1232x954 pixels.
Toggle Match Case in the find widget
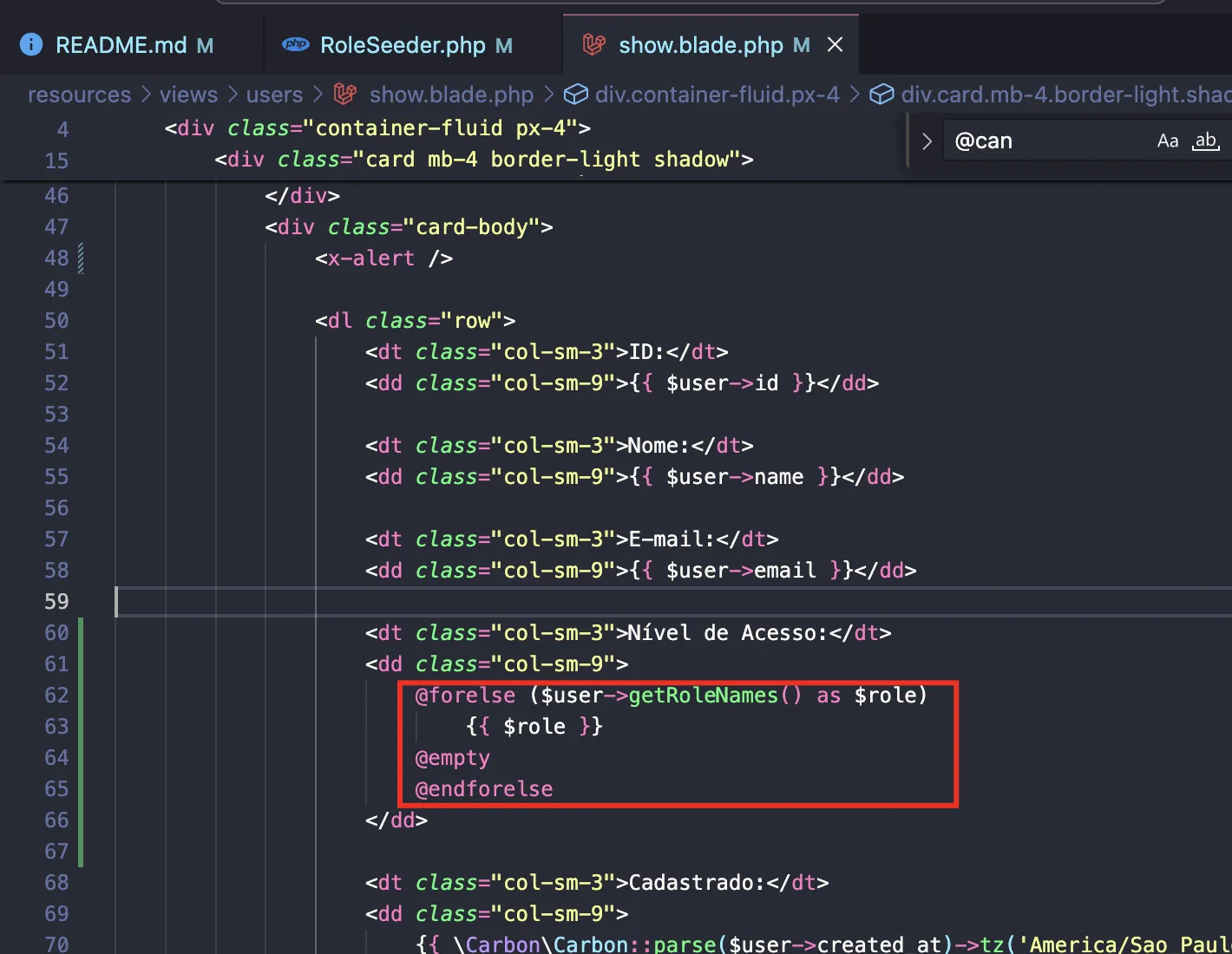[1167, 140]
